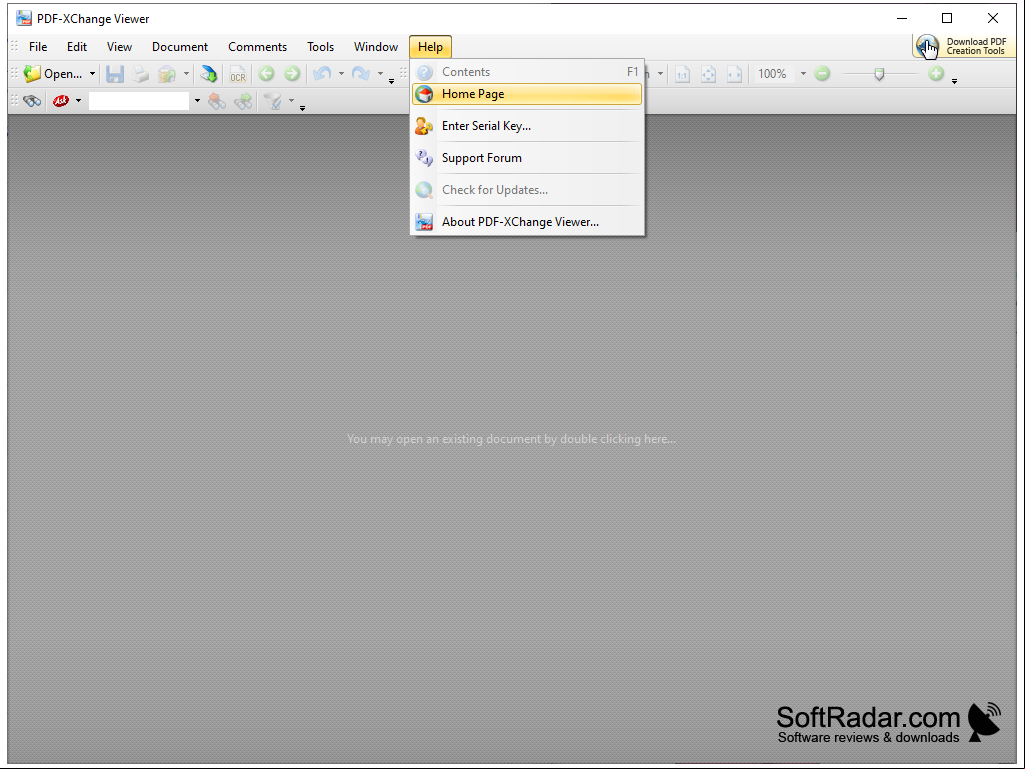1025x769 pixels.
Task: Choose Home Page from Help menu
Action: click(x=527, y=94)
